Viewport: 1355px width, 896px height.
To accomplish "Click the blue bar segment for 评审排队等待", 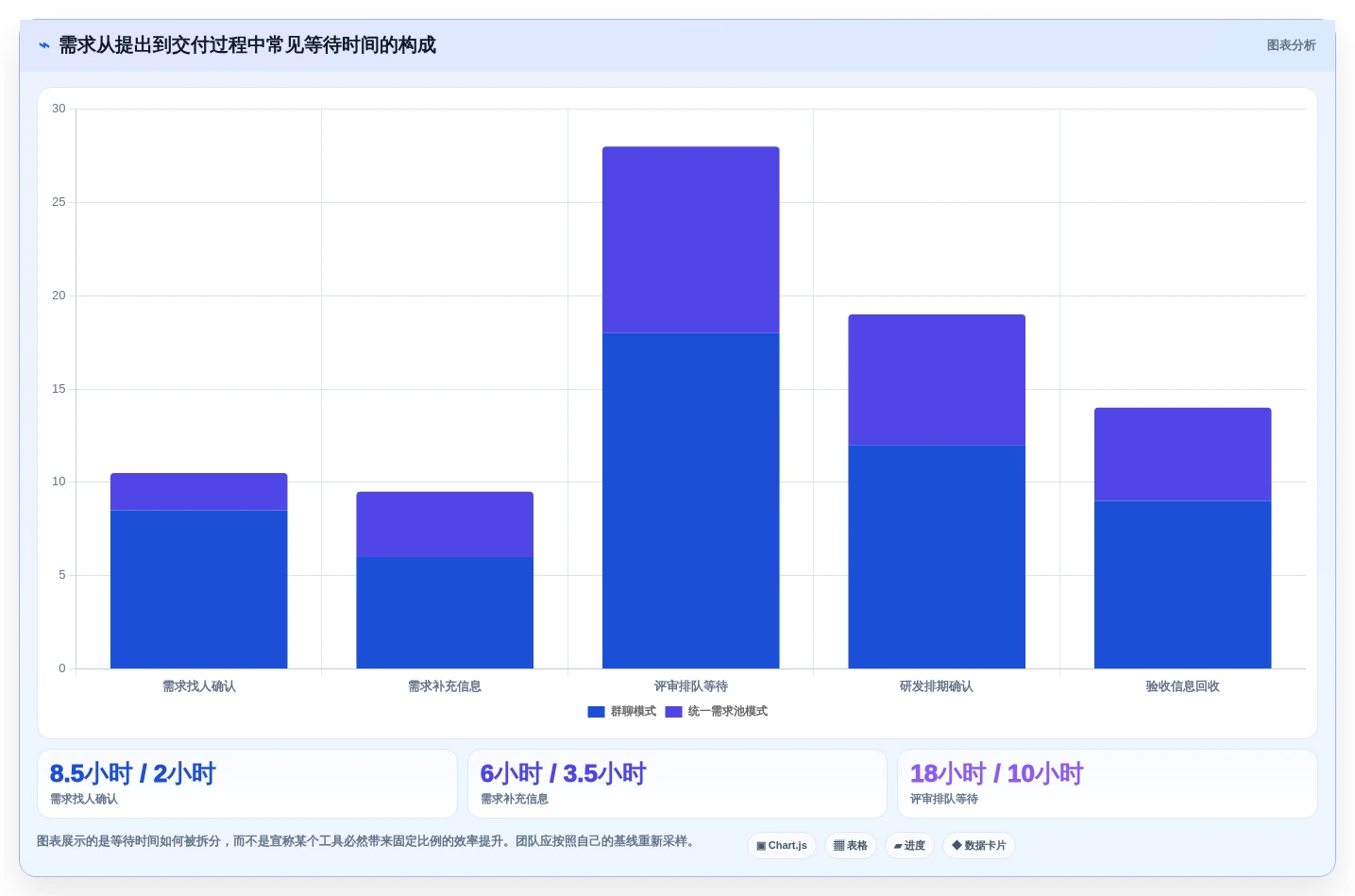I will 691,500.
